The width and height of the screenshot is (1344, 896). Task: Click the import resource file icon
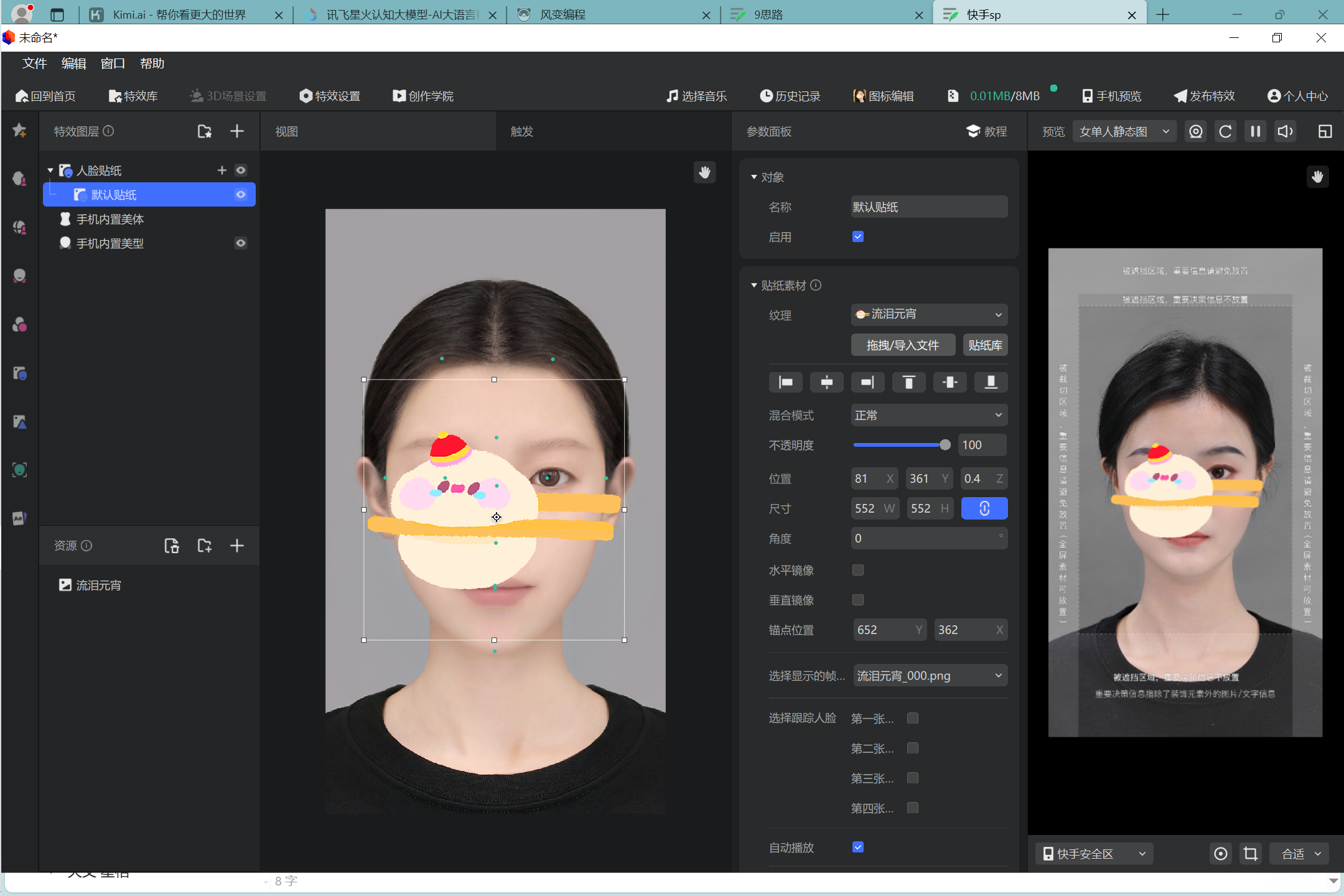(172, 546)
